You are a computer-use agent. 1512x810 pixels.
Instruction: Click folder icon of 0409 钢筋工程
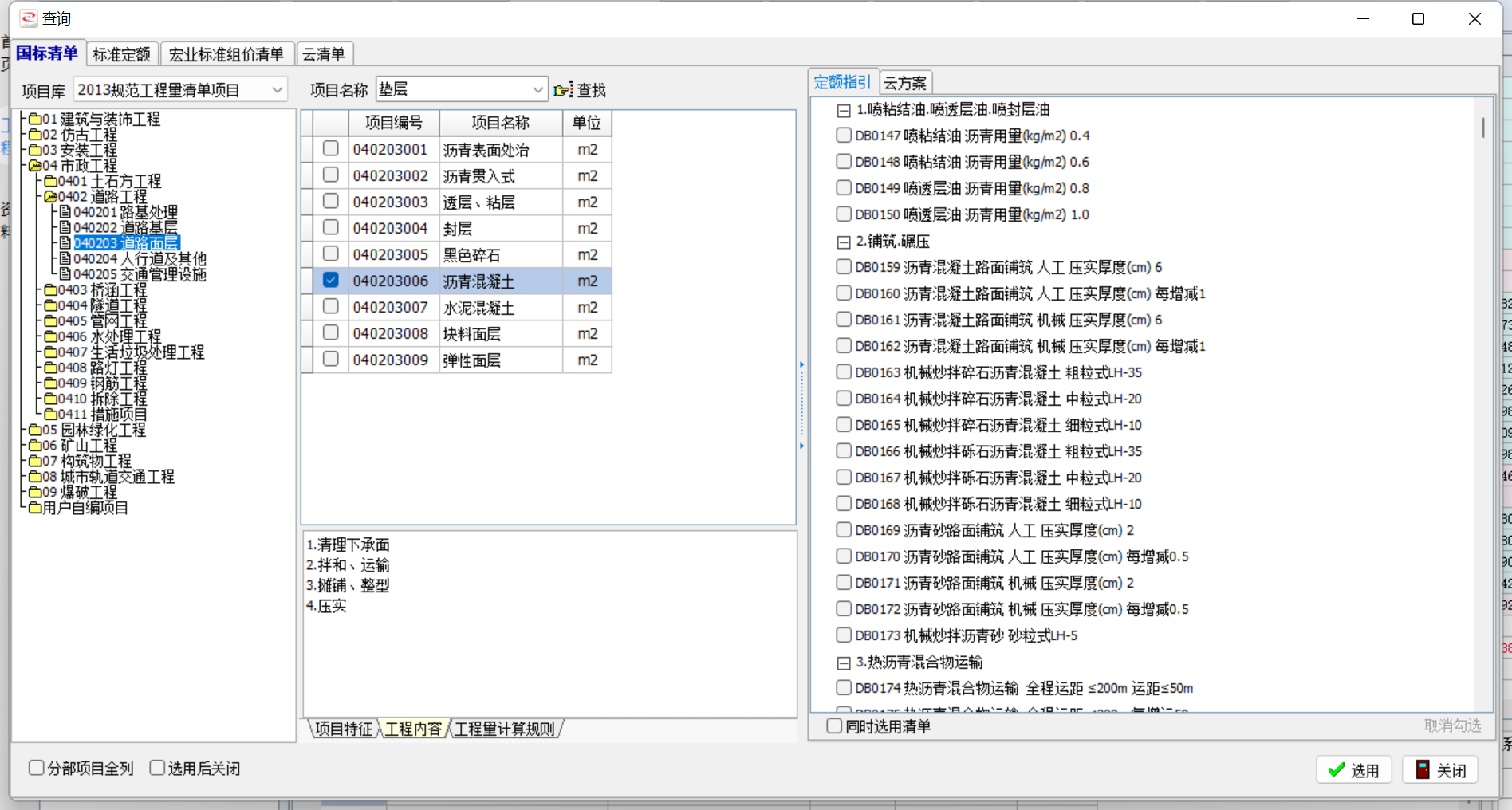click(x=51, y=383)
